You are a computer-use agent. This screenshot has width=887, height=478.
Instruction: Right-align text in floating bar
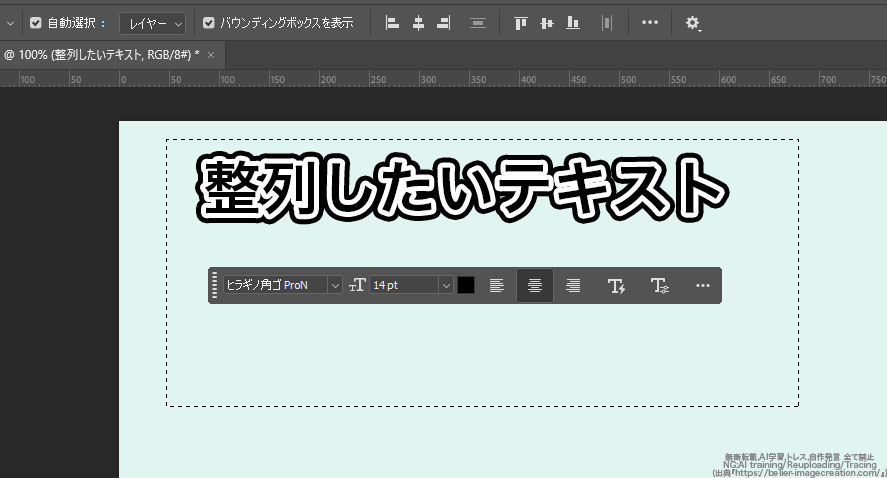click(573, 285)
